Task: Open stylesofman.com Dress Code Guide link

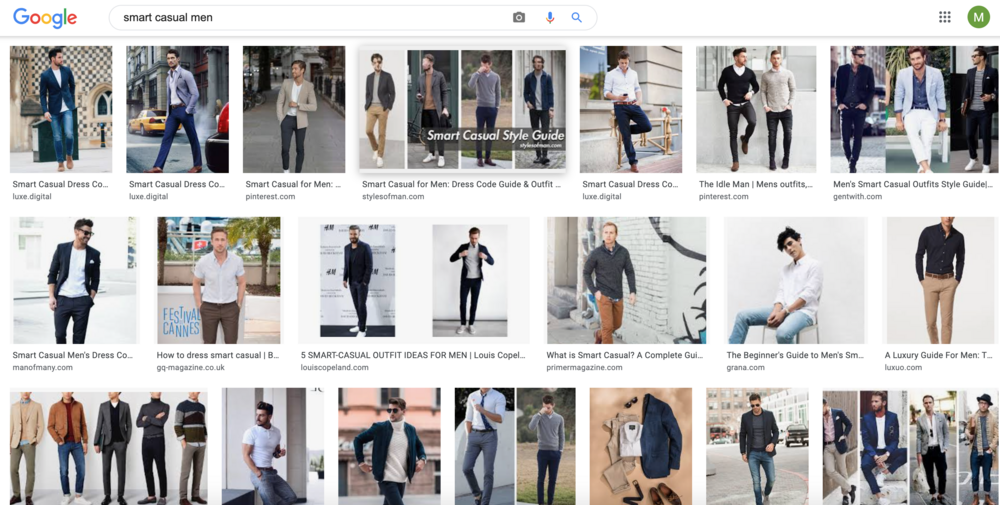Action: click(x=462, y=184)
